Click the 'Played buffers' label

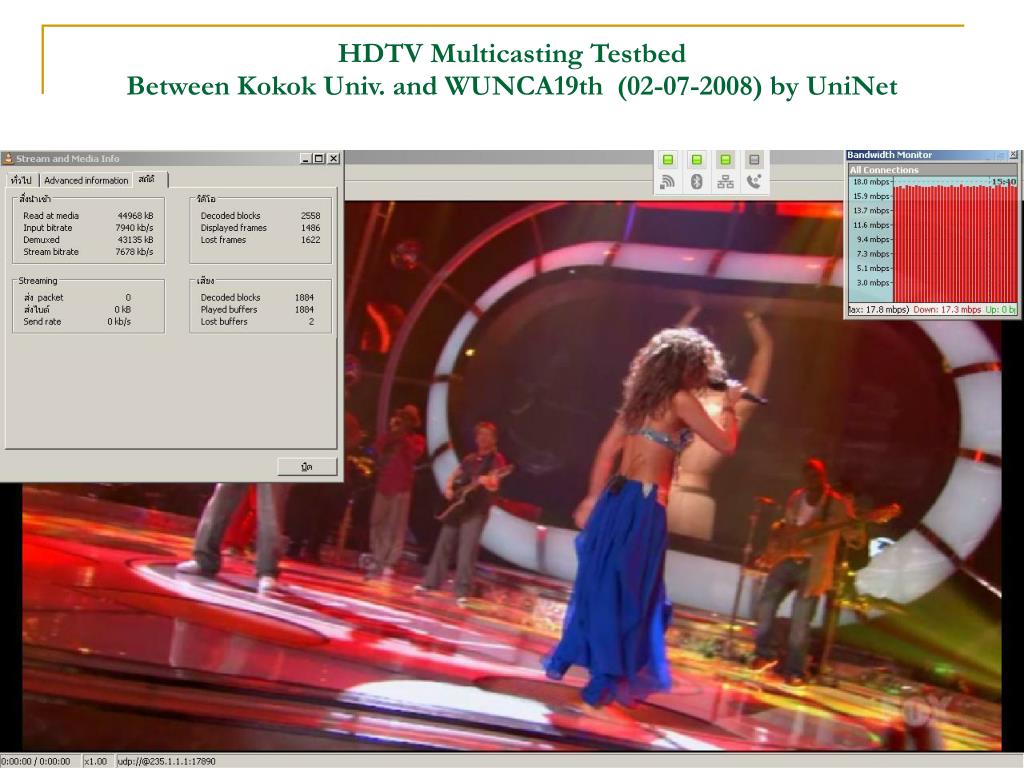[229, 310]
